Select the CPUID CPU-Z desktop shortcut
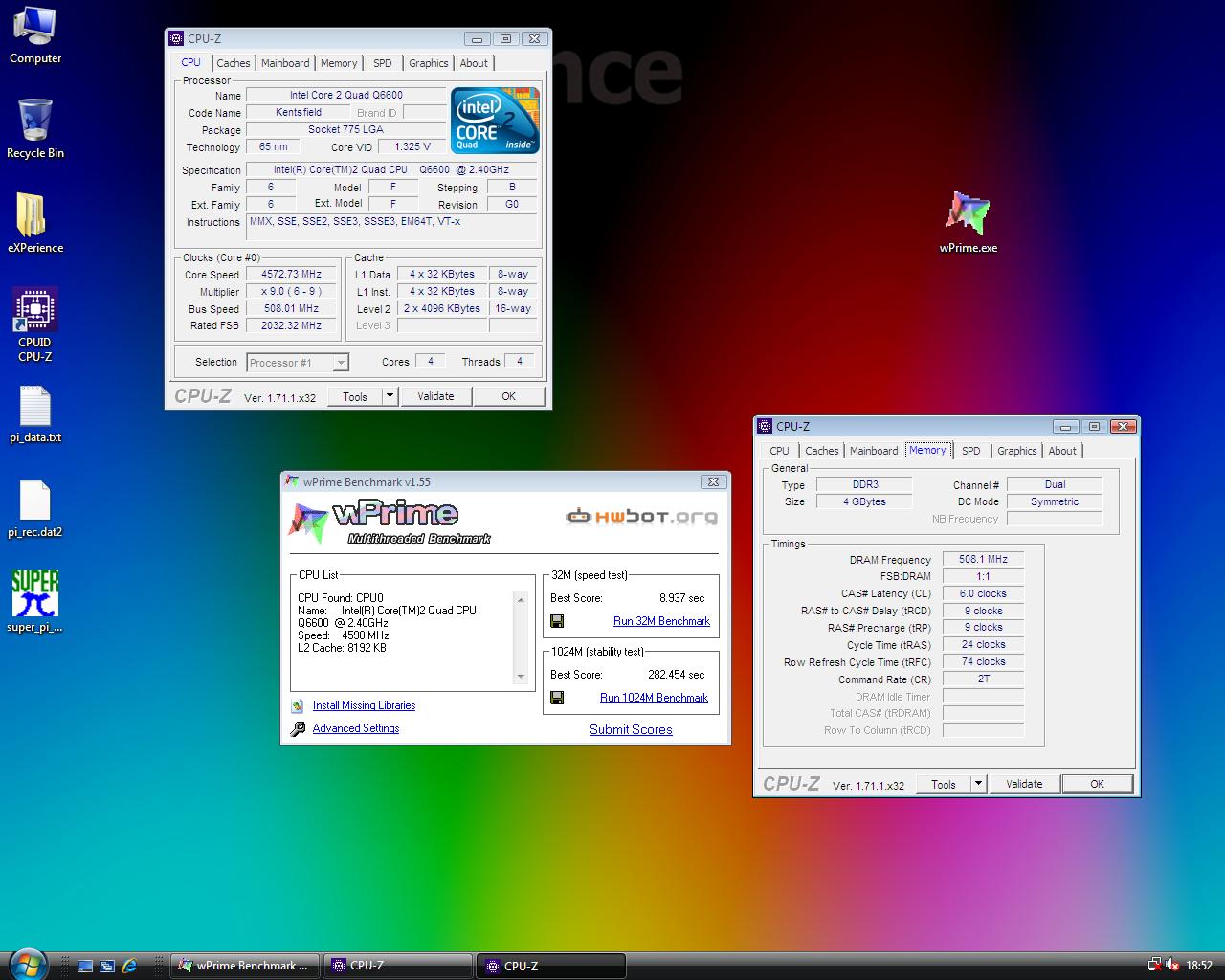 pos(35,325)
